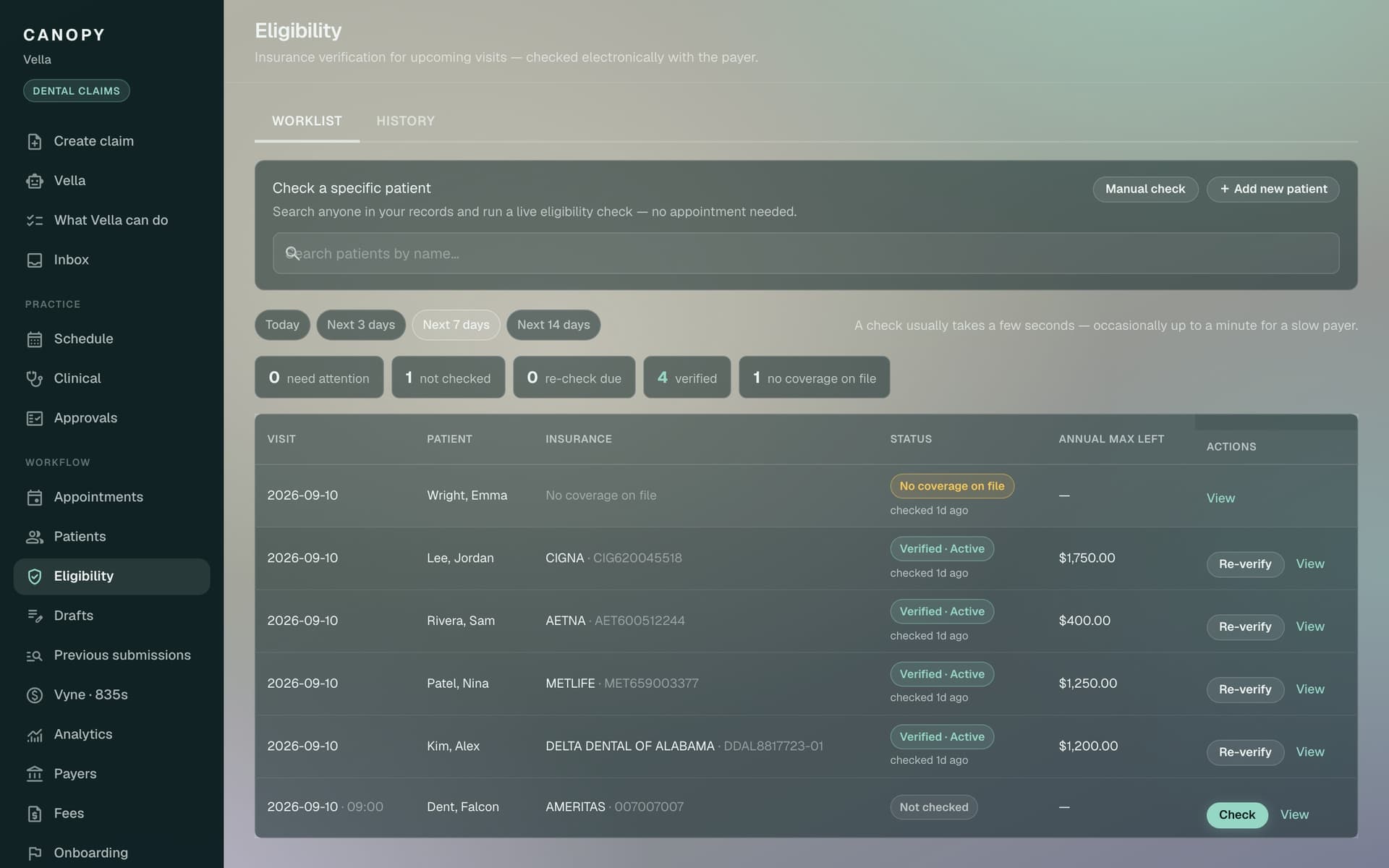Click Previous submissions search-list icon

(35, 655)
